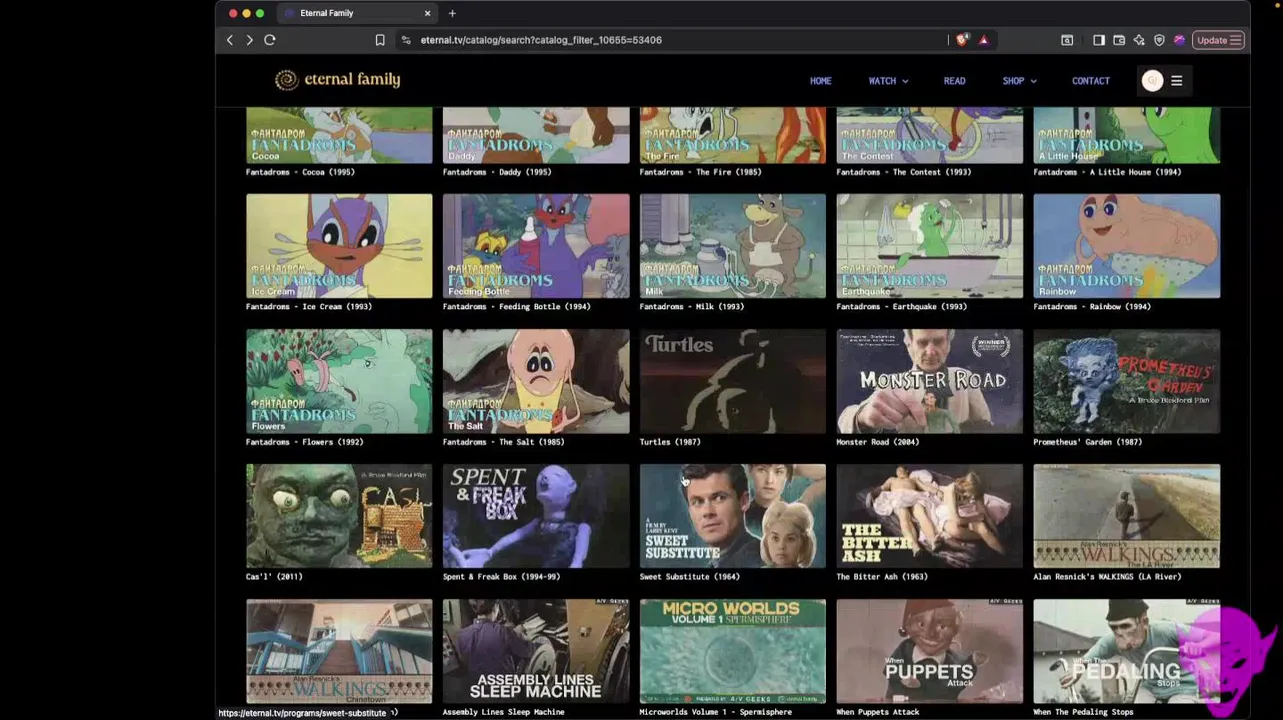Open Fantadroms - Milk thumbnail

point(733,246)
